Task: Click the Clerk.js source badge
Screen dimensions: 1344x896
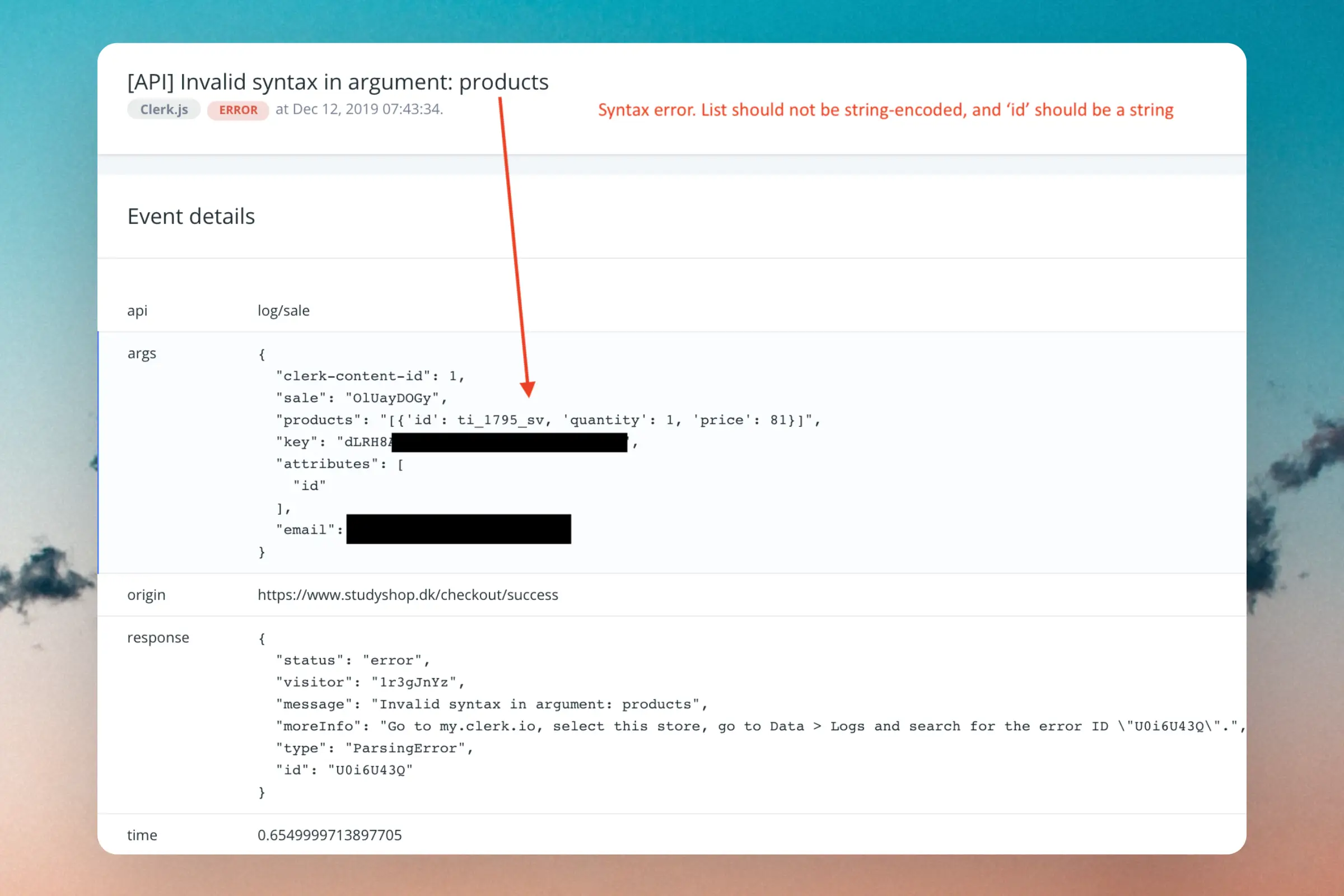Action: click(164, 109)
